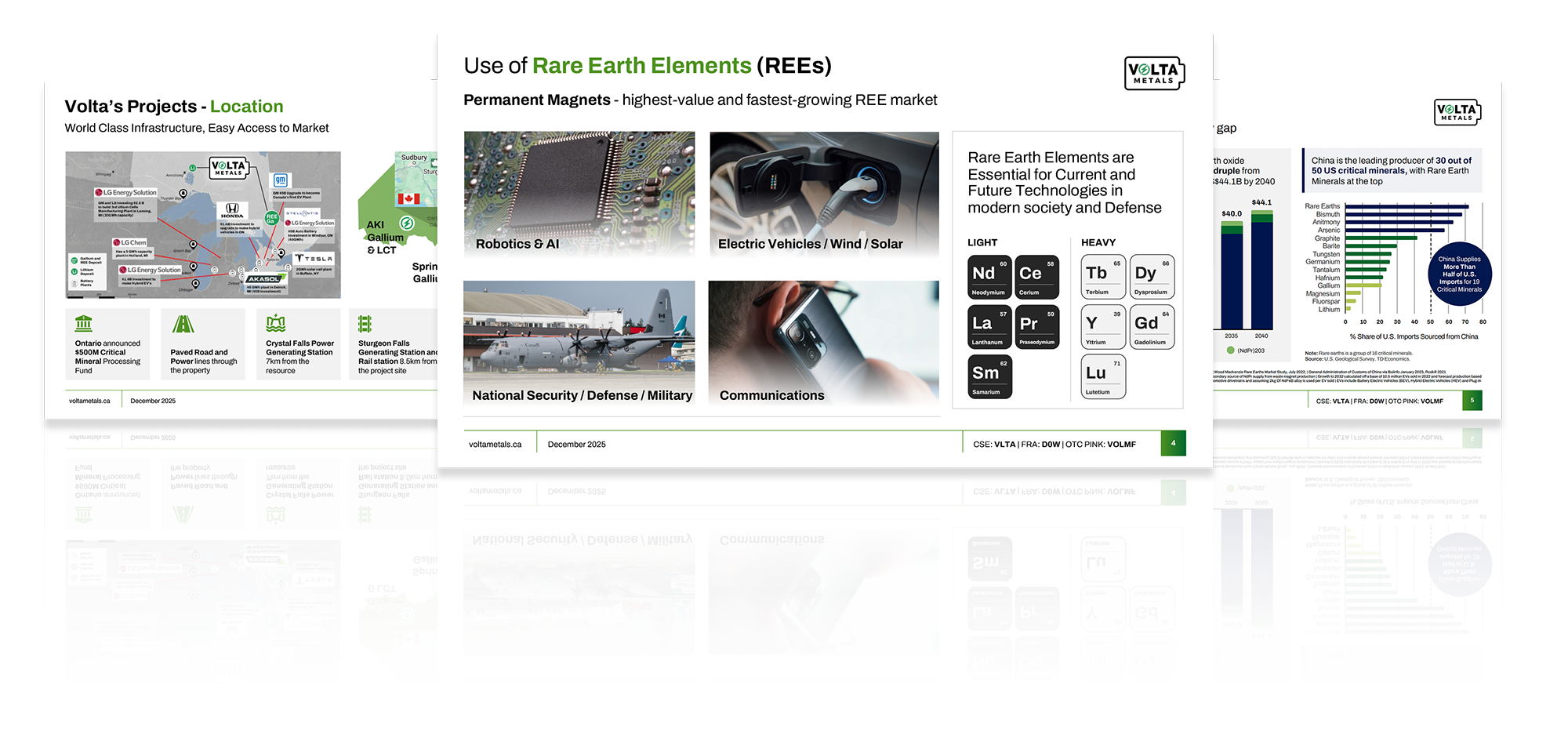
Task: Click the Lithium label in the bar chart
Action: tap(1329, 310)
